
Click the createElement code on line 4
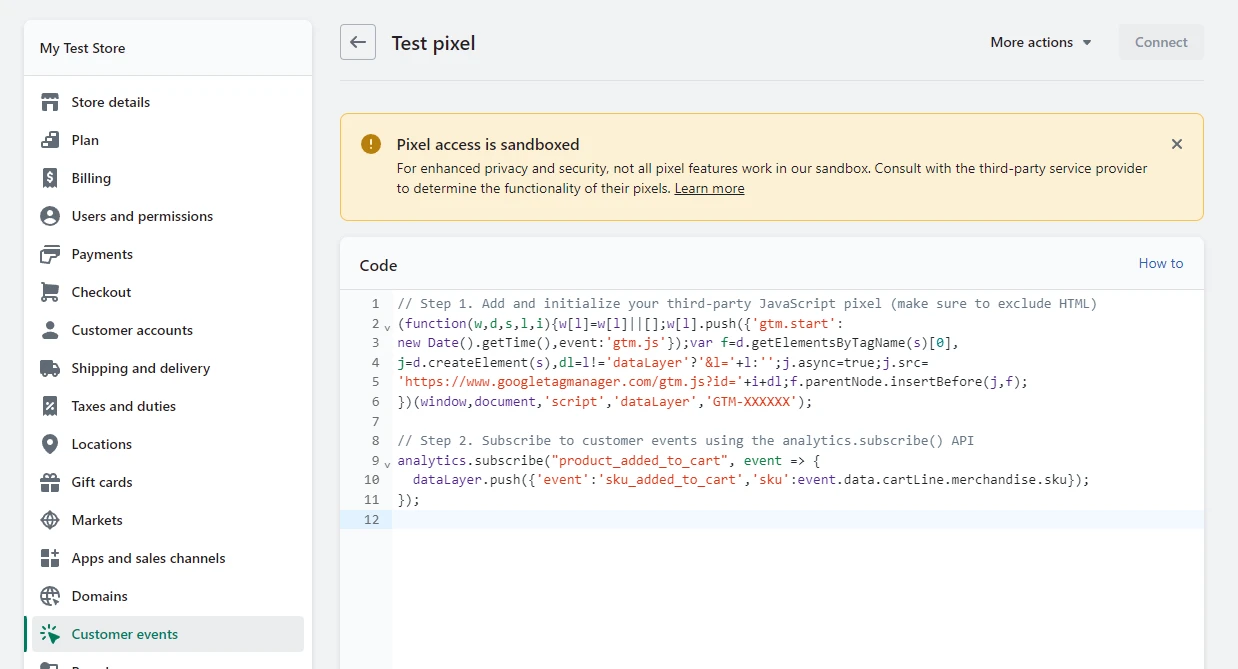point(662,362)
